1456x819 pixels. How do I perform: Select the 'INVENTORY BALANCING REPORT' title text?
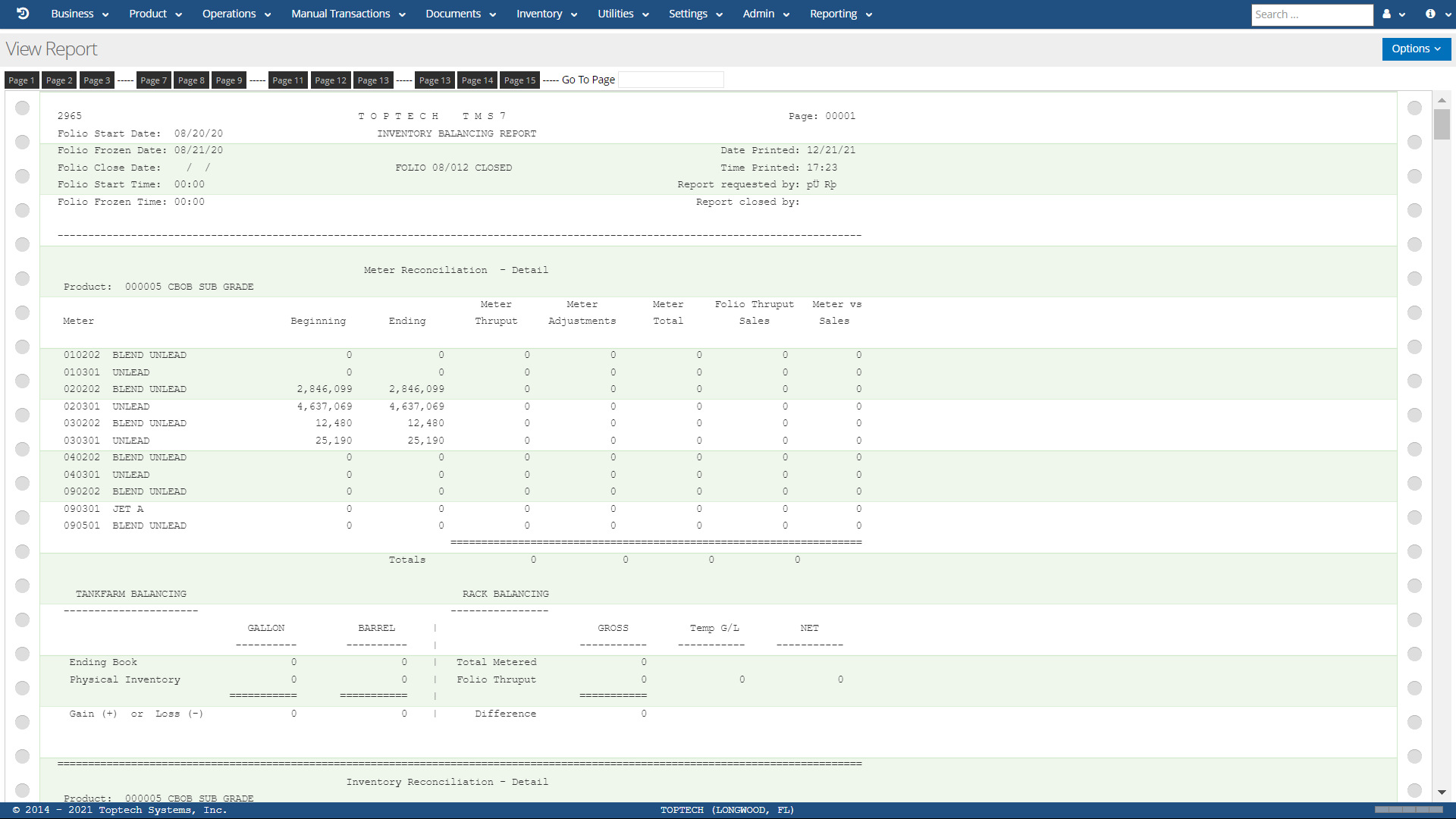tap(457, 133)
